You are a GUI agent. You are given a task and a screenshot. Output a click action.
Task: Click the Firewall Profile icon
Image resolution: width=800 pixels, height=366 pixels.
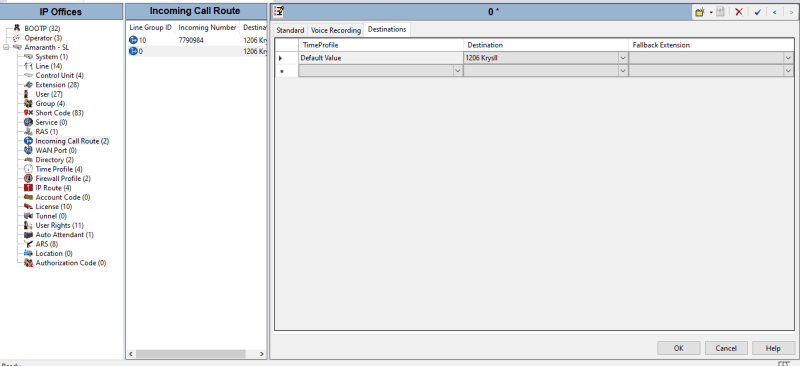click(x=29, y=178)
